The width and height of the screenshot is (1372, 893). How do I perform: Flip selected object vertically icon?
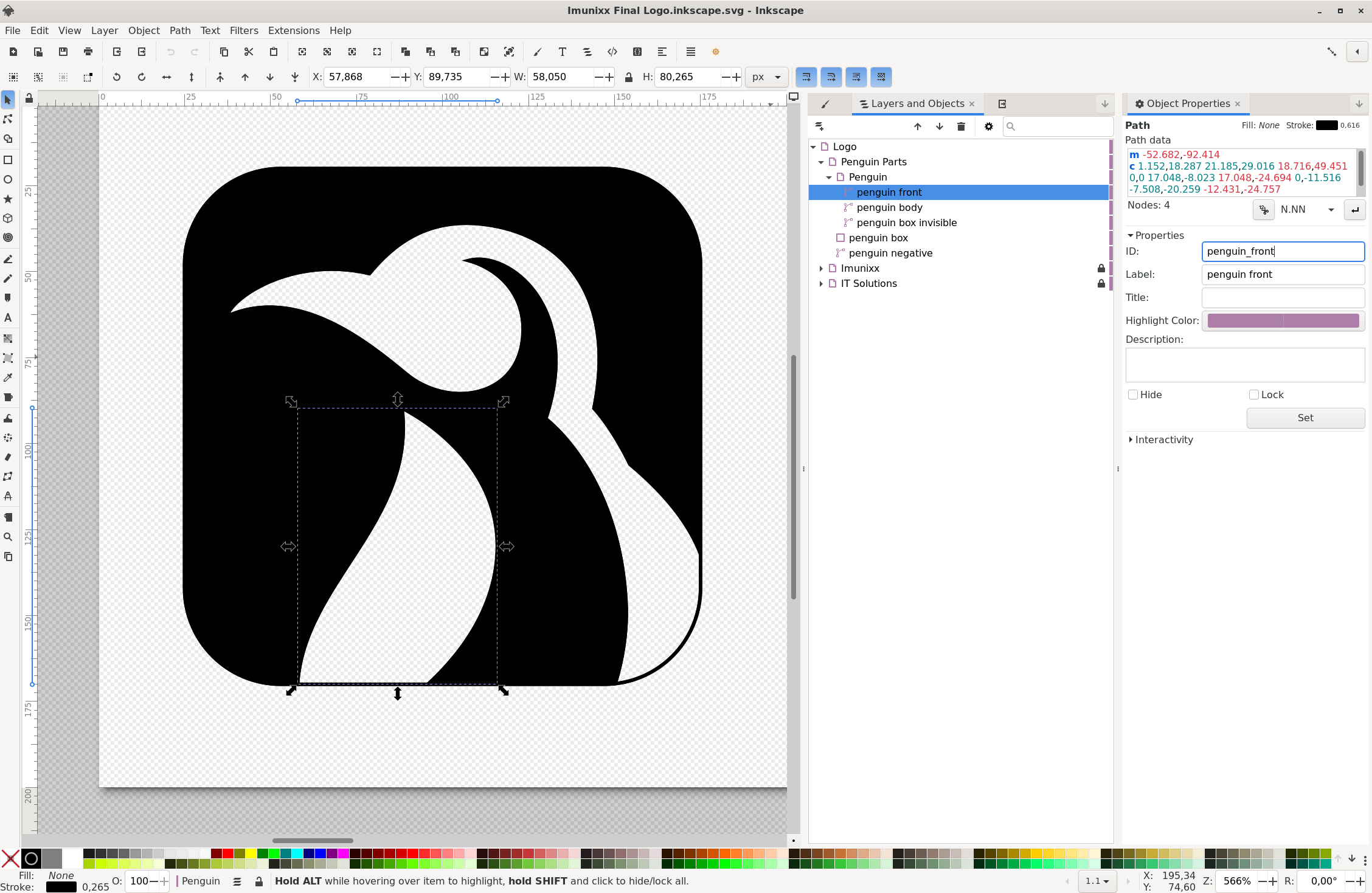click(192, 77)
